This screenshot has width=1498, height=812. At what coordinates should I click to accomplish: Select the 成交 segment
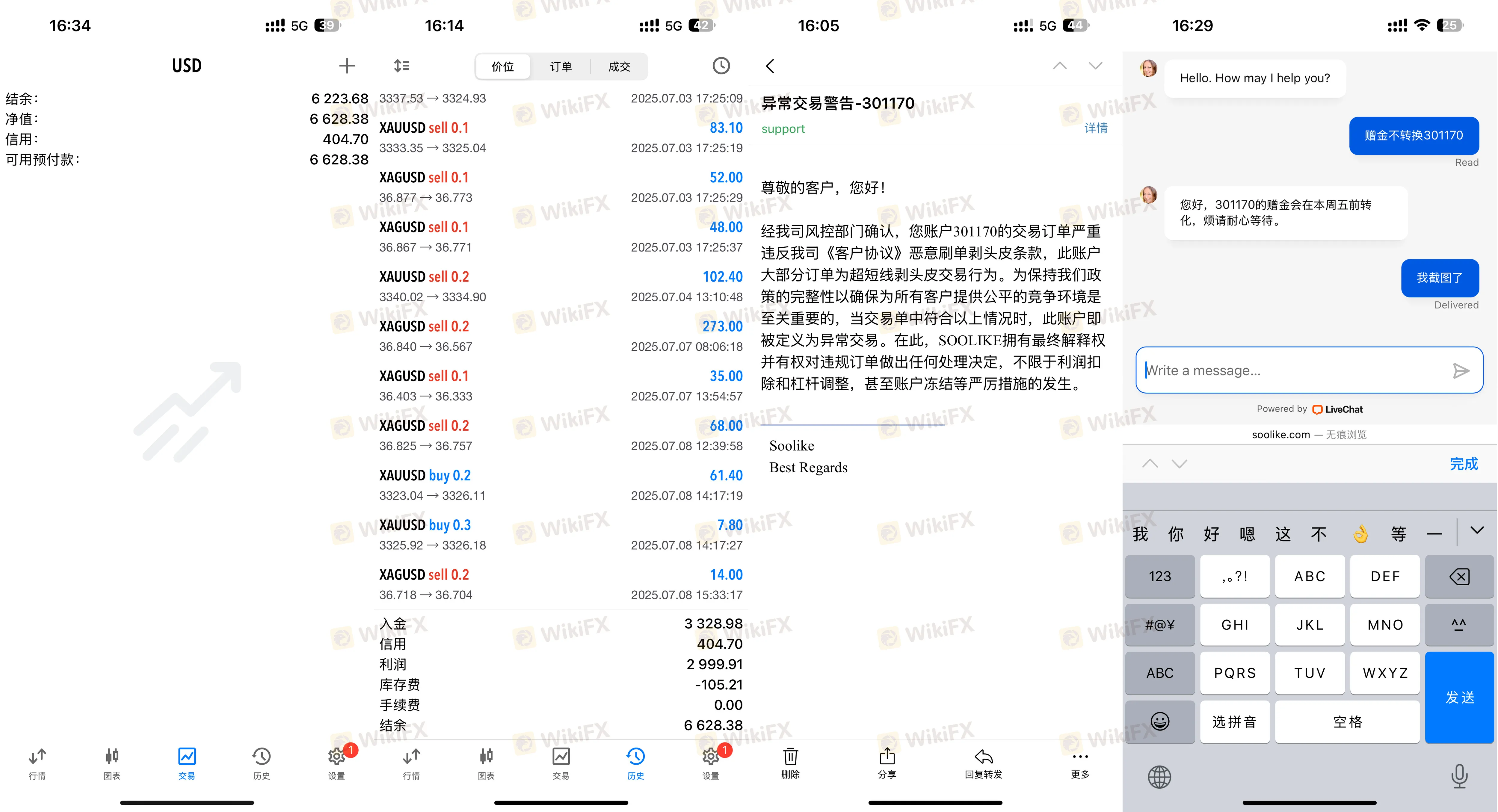[619, 67]
